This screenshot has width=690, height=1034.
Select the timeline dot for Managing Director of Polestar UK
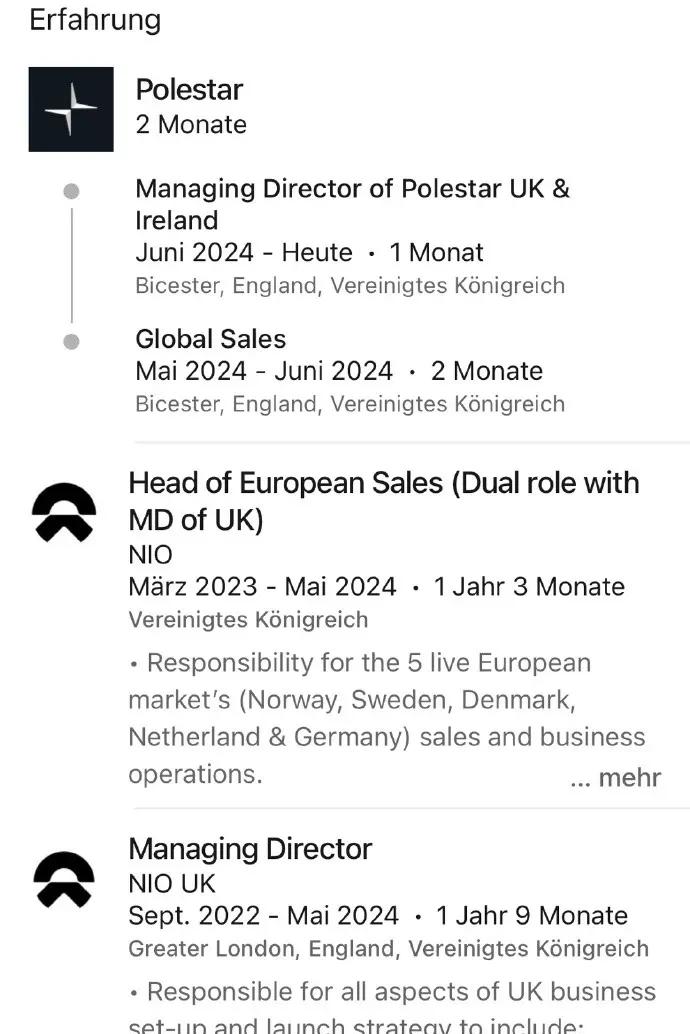pos(71,191)
